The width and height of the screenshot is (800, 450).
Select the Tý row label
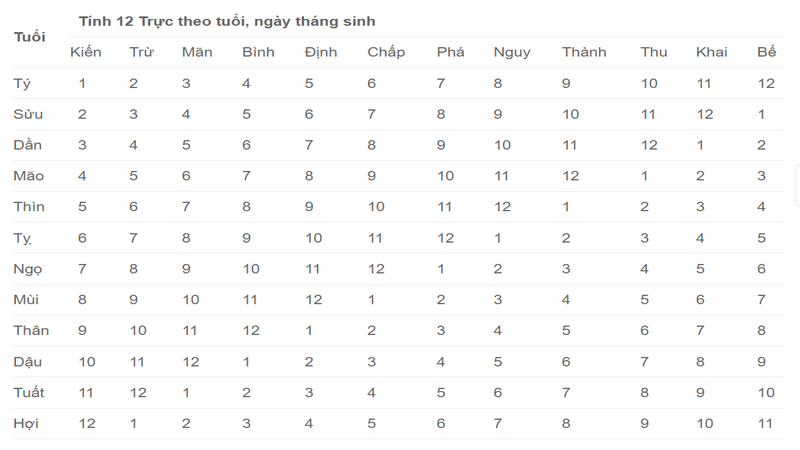(23, 83)
